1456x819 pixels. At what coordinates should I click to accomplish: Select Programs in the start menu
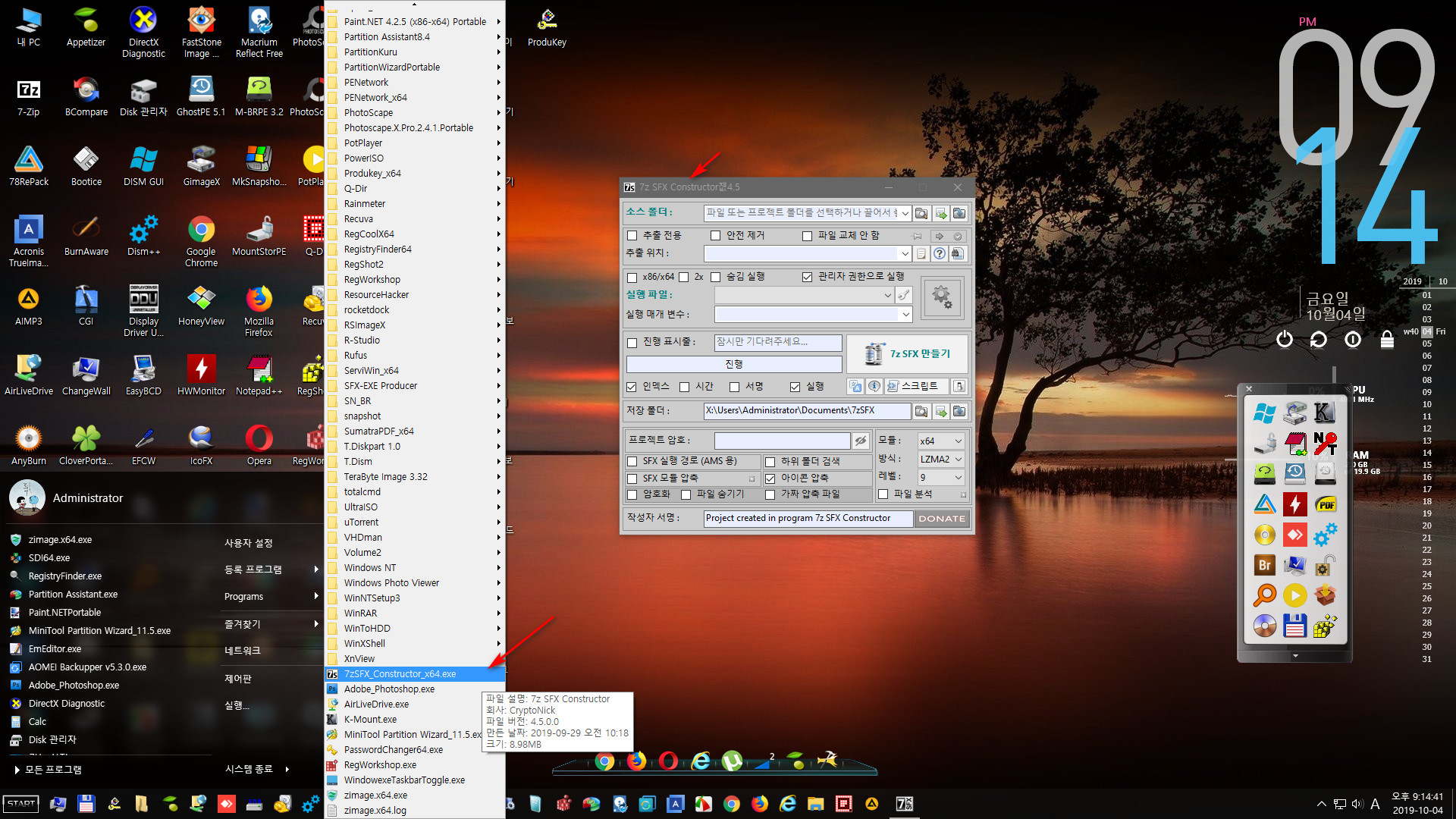coord(271,597)
